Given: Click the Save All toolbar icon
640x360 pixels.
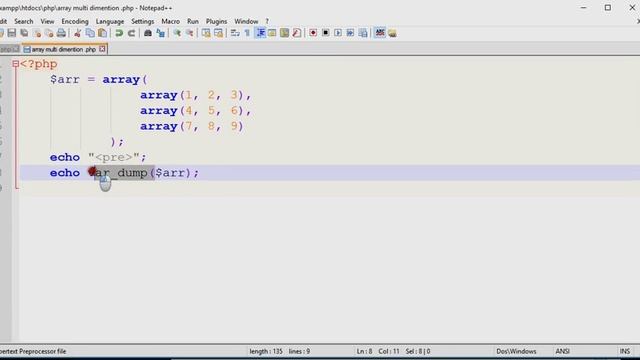Looking at the screenshot, I should (x=24, y=33).
